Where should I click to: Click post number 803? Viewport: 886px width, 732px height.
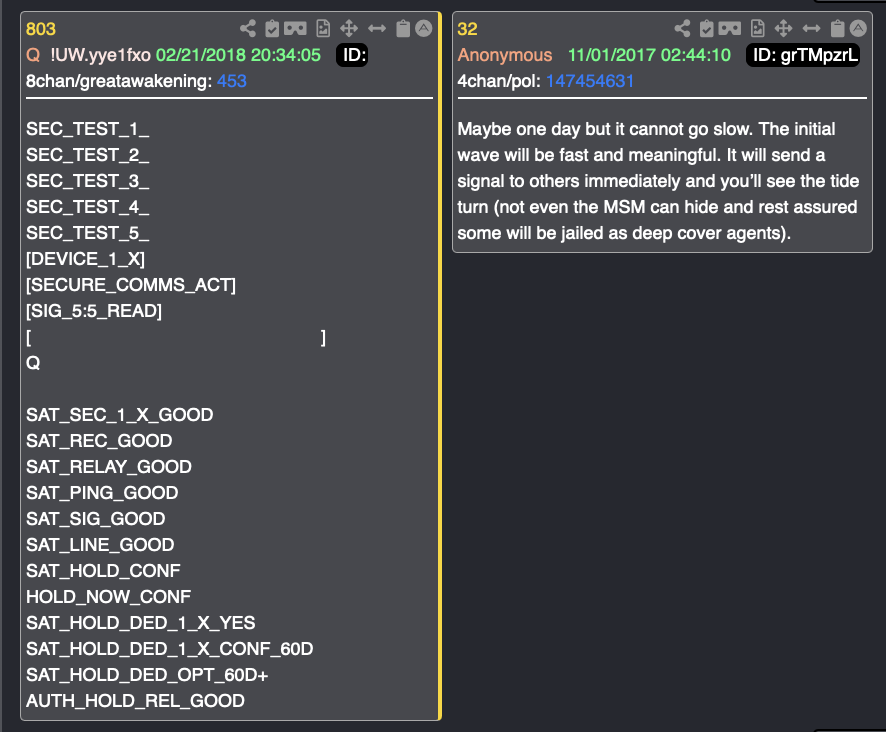(41, 29)
